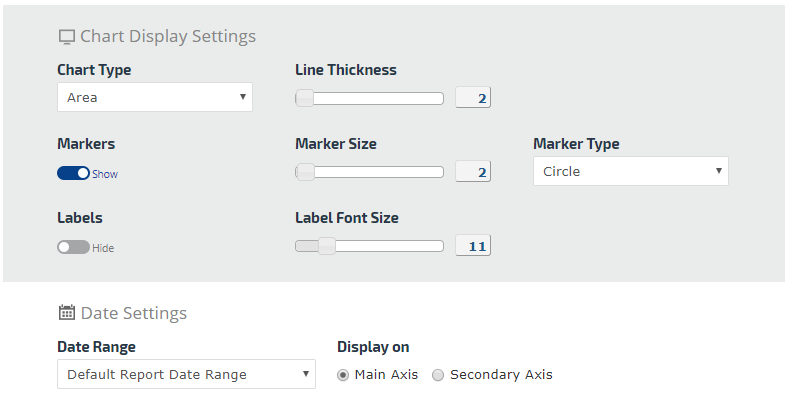Click the Label Font Size value box showing 11
The image size is (785, 407).
(x=474, y=246)
